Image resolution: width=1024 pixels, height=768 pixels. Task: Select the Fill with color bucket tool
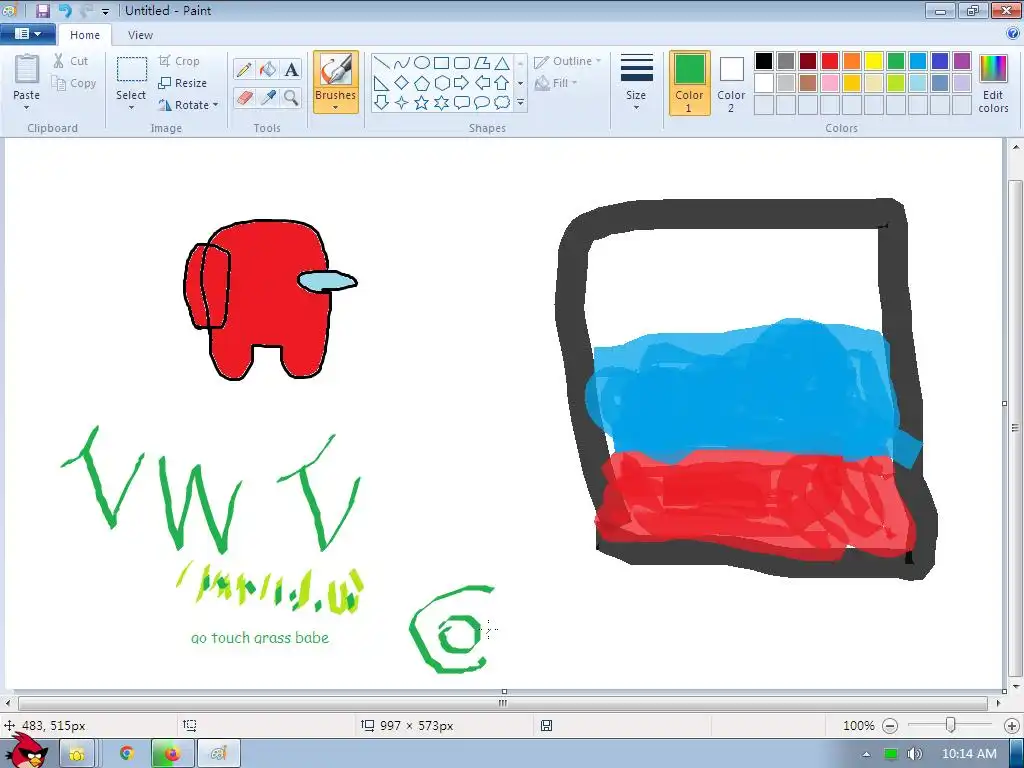point(268,69)
